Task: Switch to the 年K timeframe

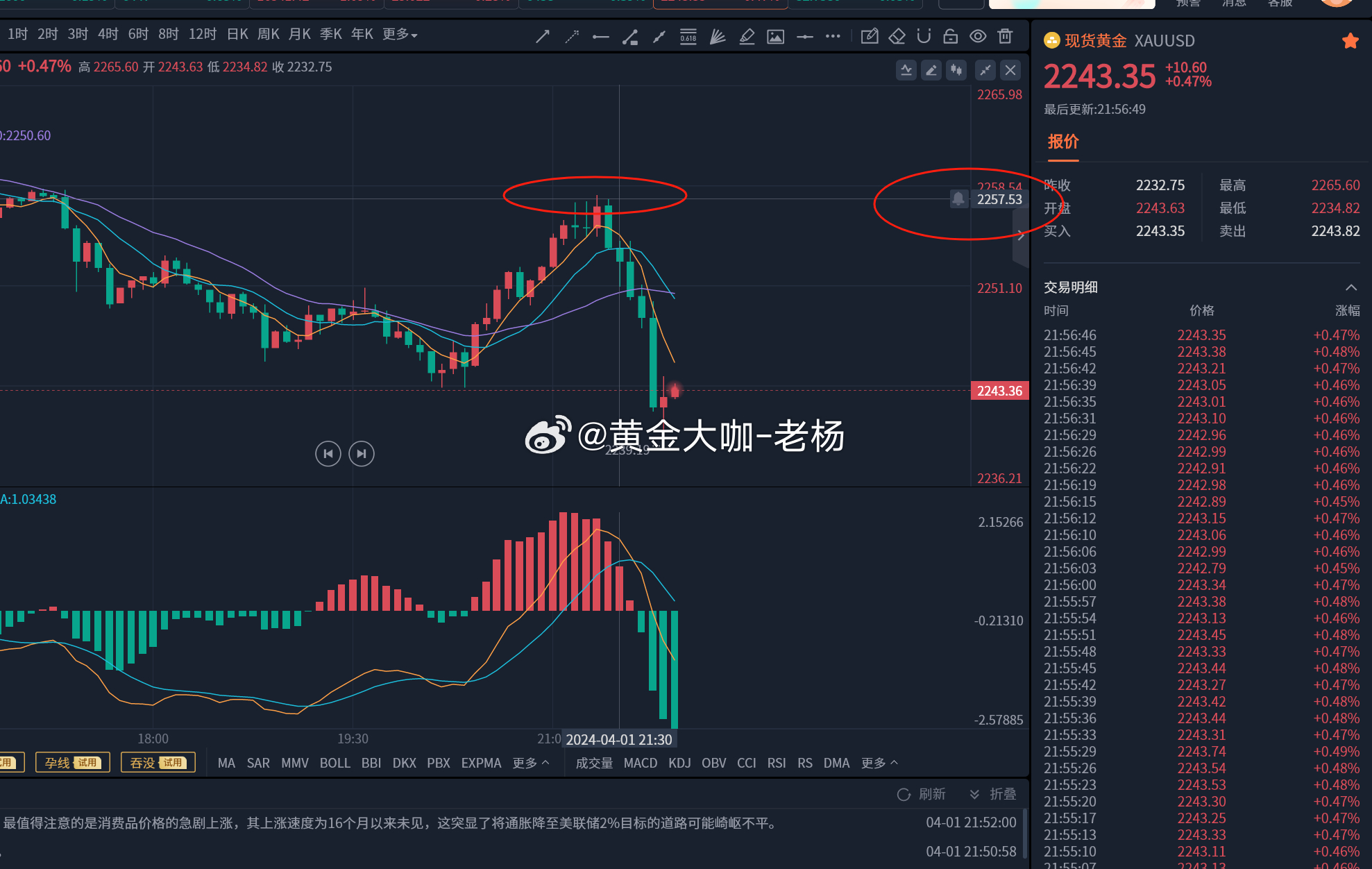Action: 362,34
